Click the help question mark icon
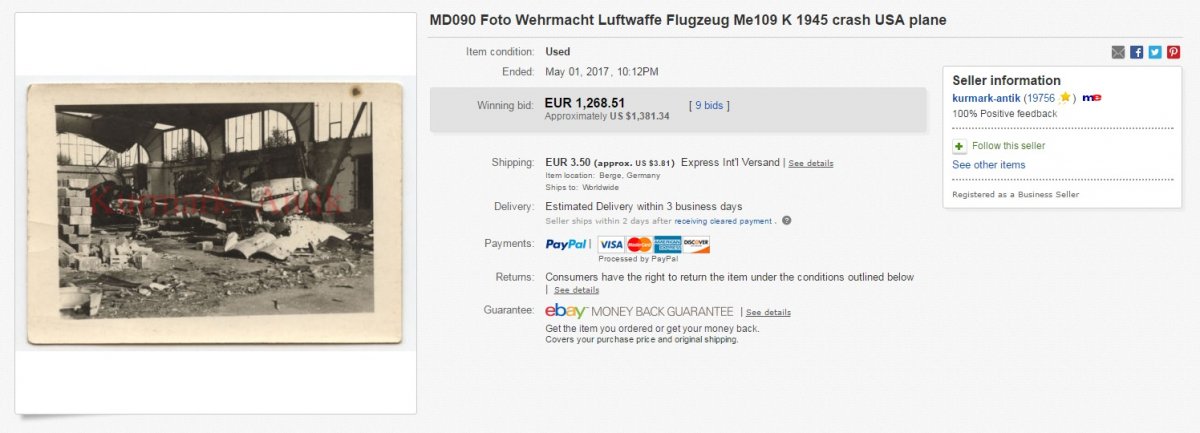The image size is (1200, 433). pyautogui.click(x=786, y=221)
